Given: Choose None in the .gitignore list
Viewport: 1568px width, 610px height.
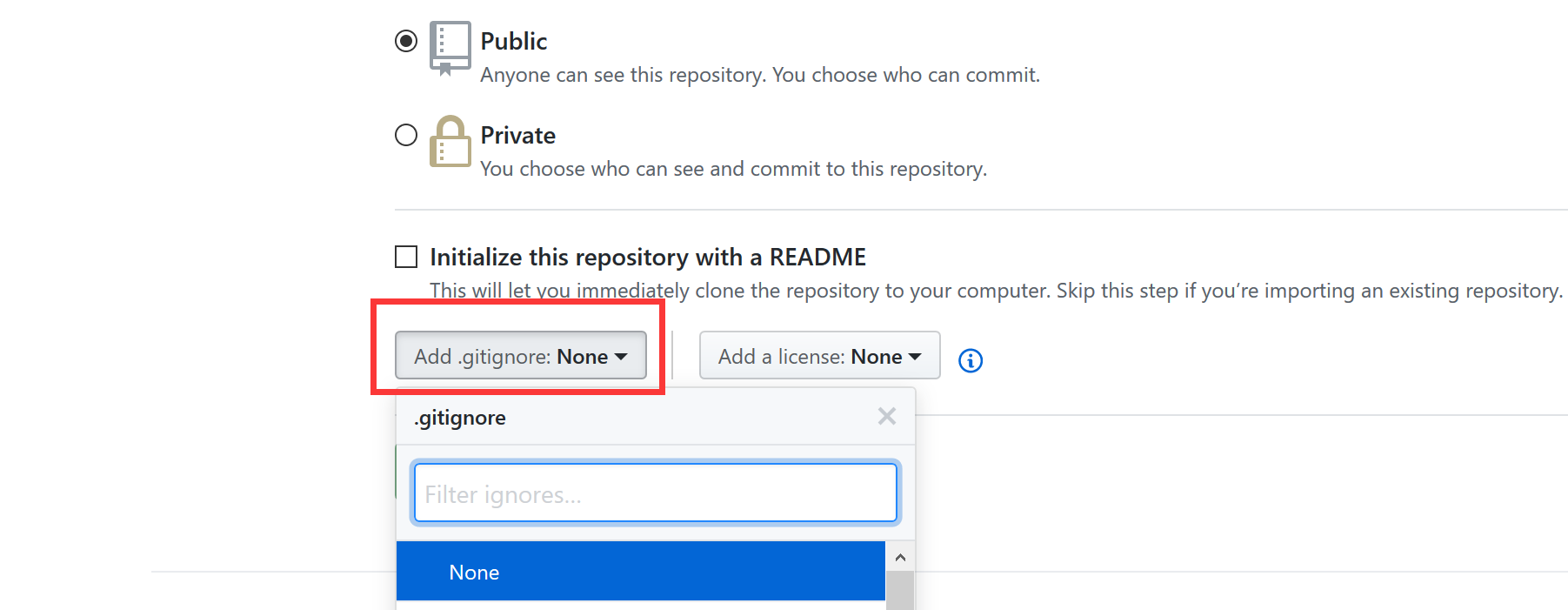Looking at the screenshot, I should [641, 572].
